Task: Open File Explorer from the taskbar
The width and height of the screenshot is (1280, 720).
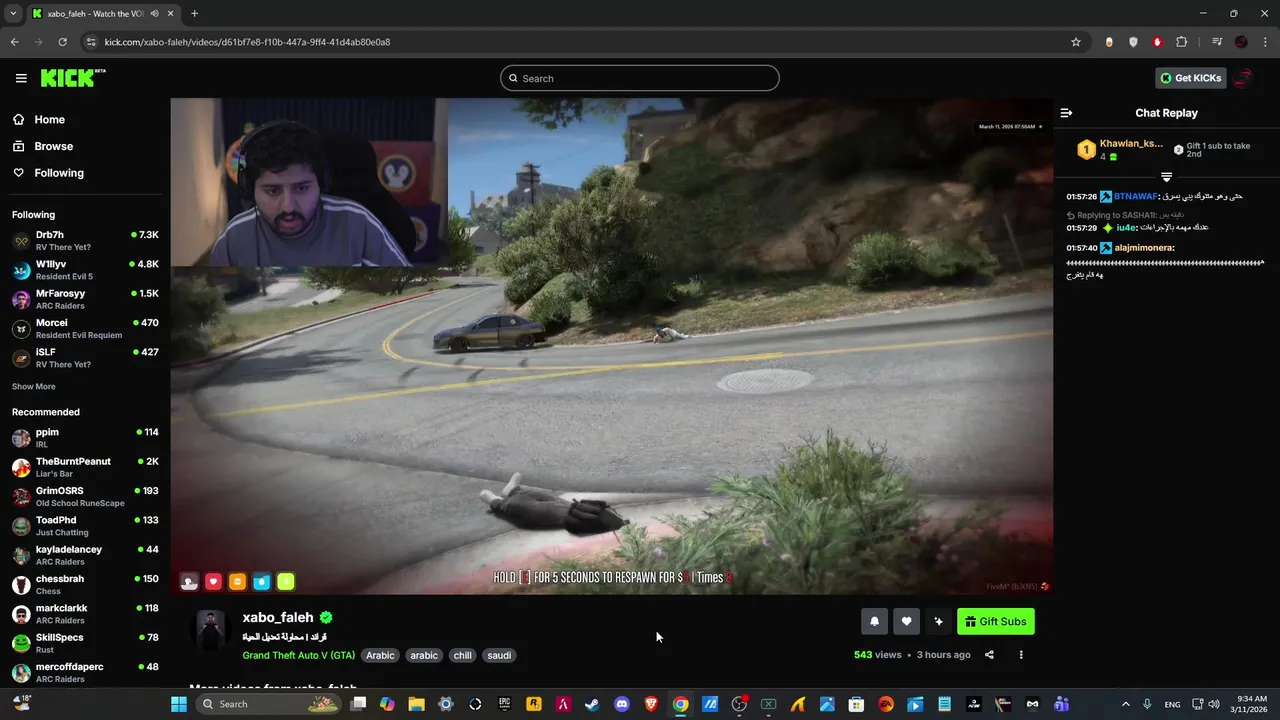Action: point(416,704)
